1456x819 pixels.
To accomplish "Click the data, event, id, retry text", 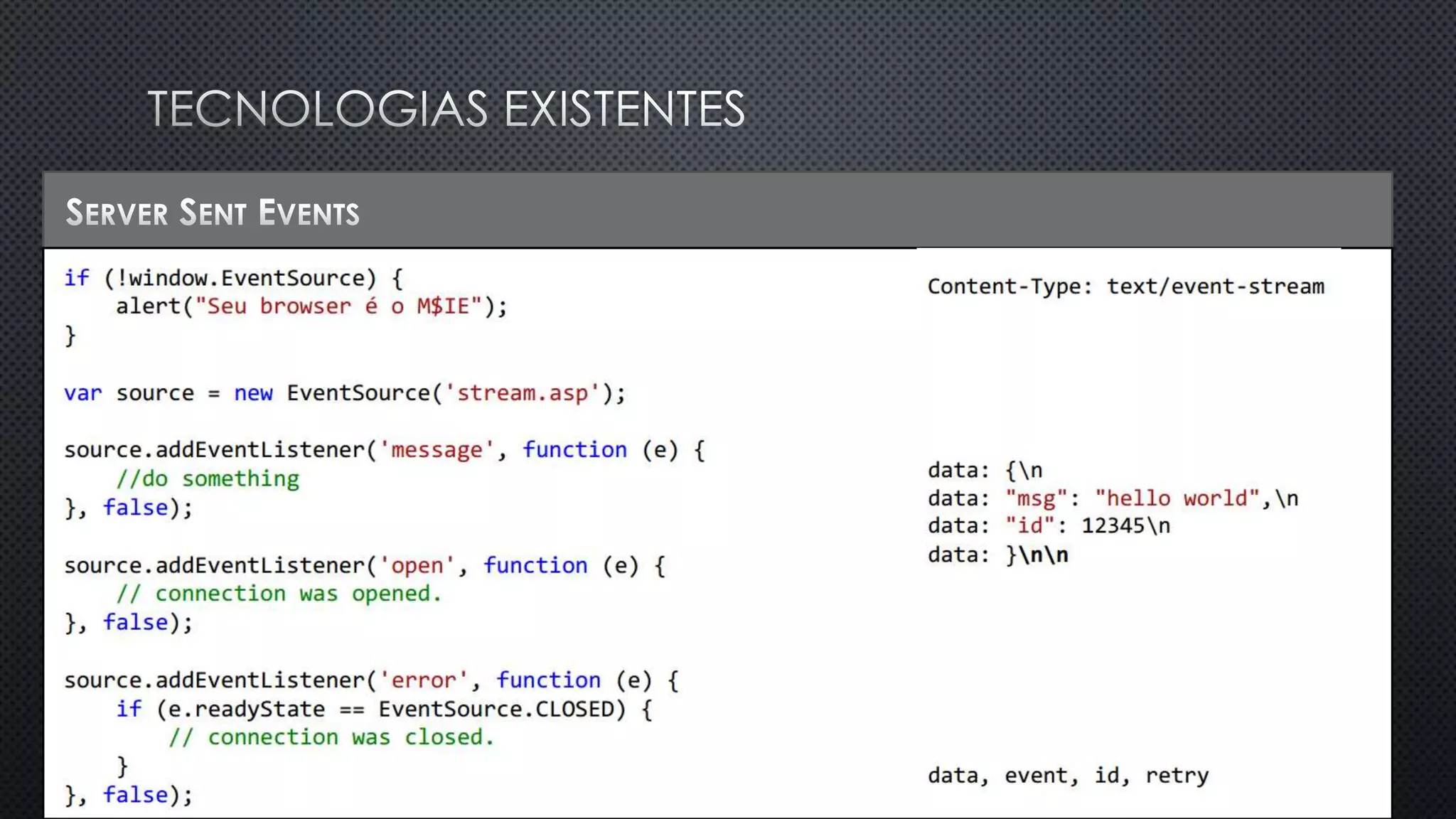I will (1068, 776).
